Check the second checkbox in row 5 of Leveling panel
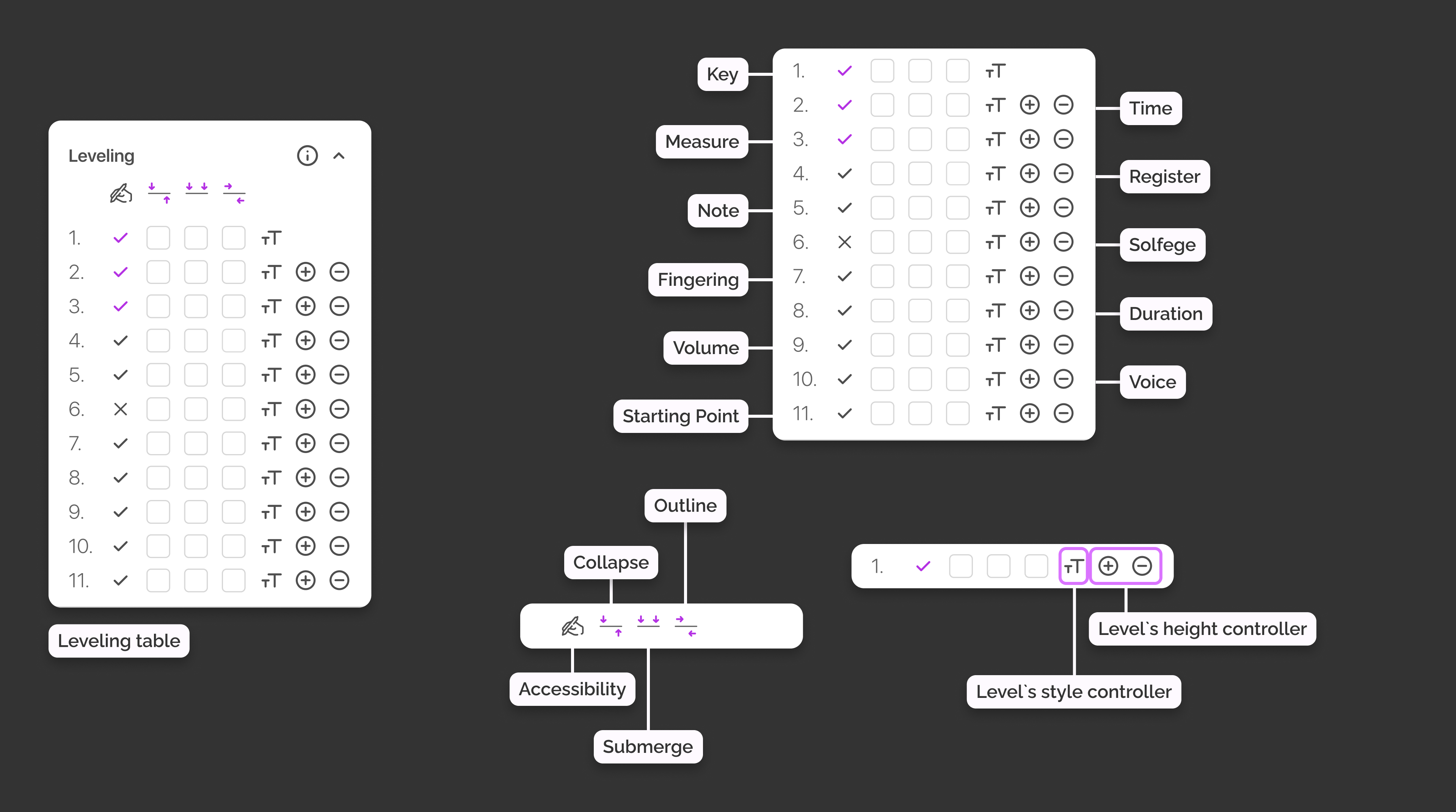The image size is (1456, 812). point(196,375)
